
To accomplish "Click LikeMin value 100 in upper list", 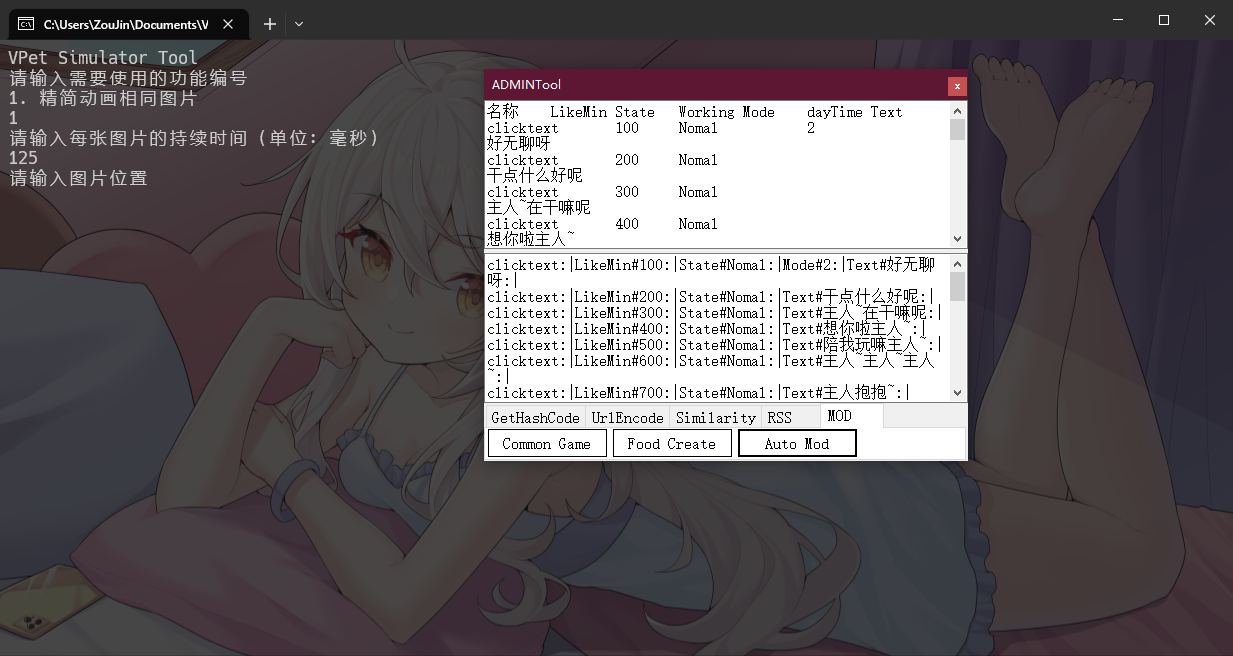I will [627, 128].
